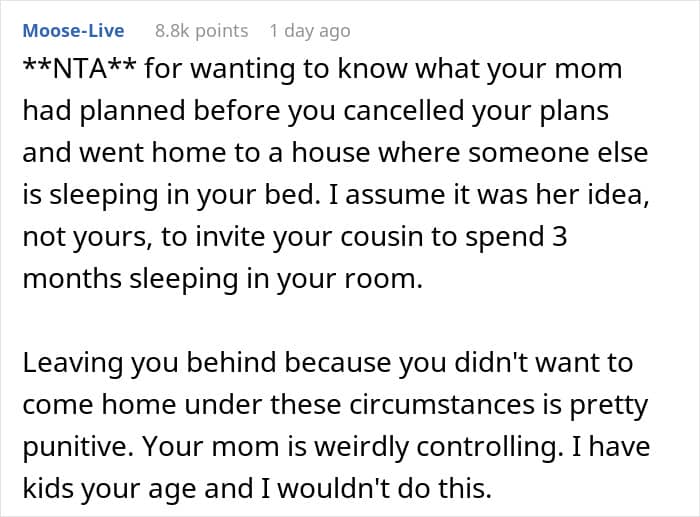Click the word "cancelled" in first paragraph

click(x=404, y=111)
